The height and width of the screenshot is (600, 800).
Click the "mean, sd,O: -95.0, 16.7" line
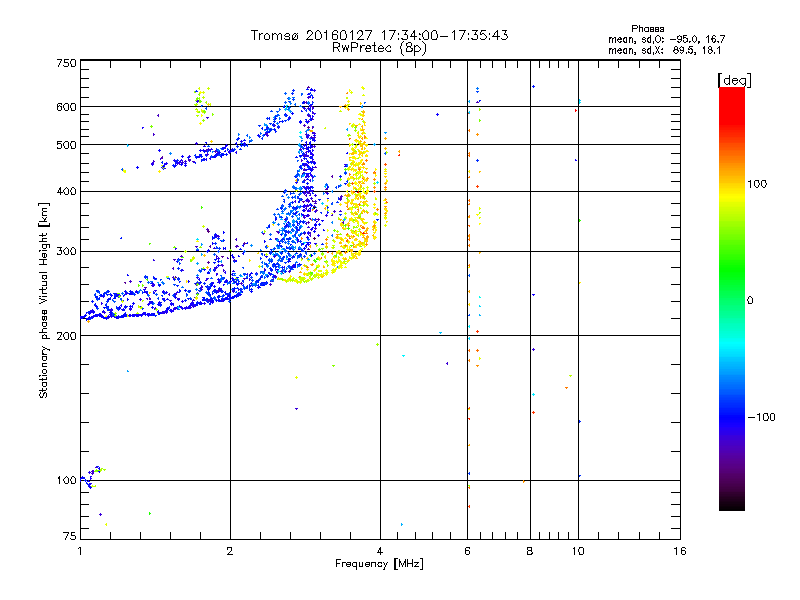point(666,39)
